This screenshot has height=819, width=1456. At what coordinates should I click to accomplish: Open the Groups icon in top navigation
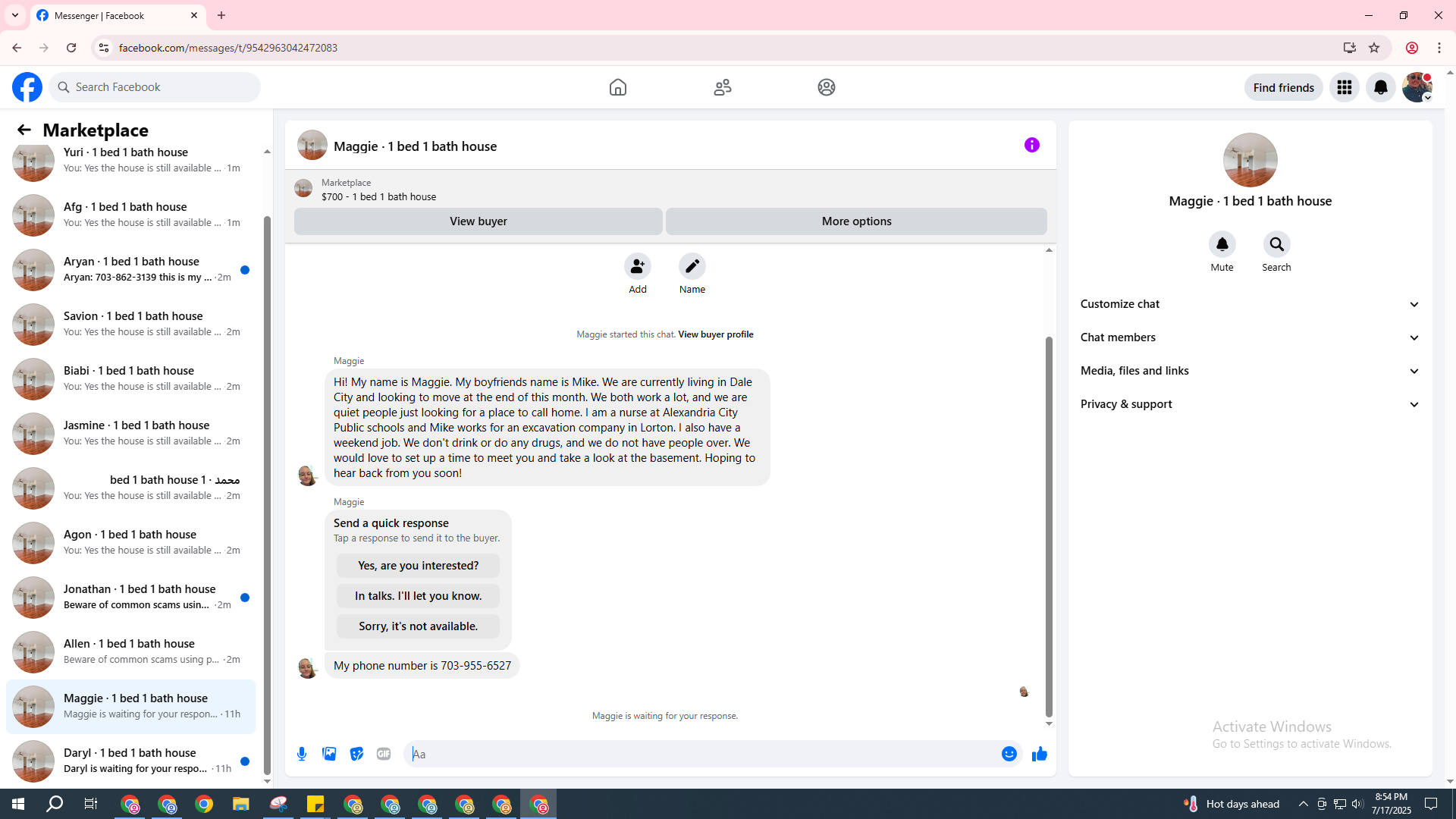coord(827,87)
